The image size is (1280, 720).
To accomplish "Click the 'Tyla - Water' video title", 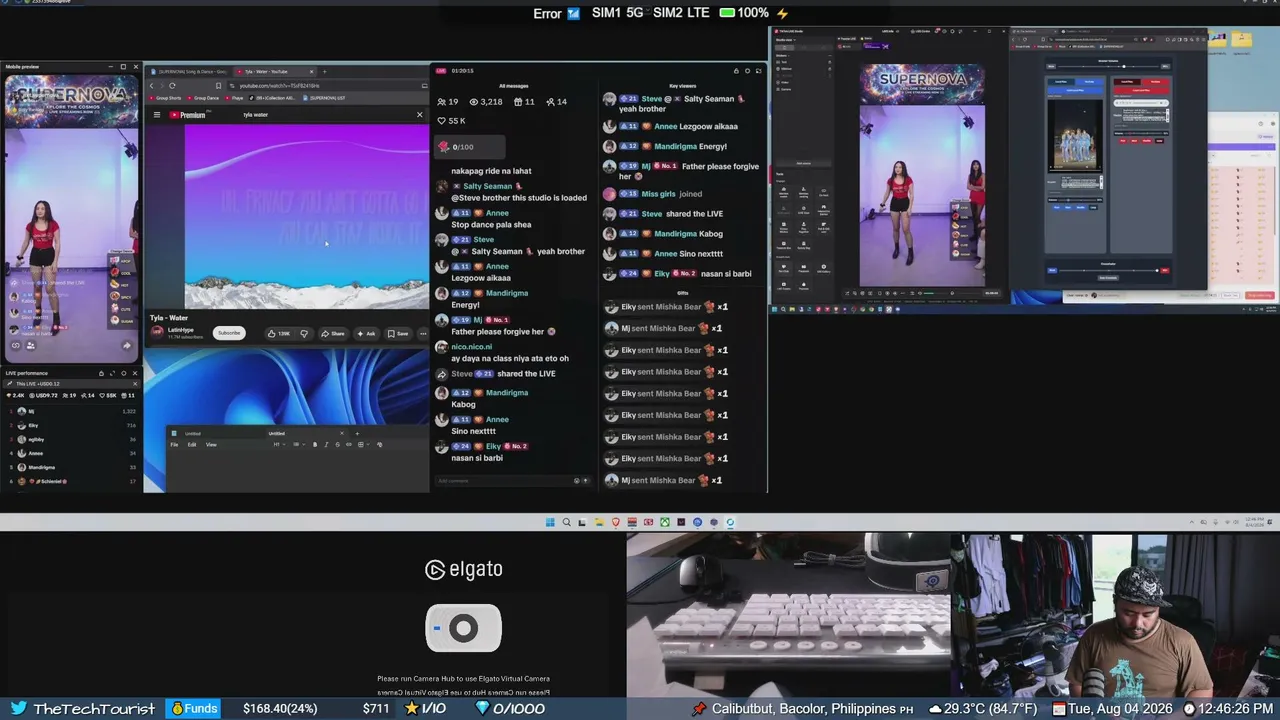I will pyautogui.click(x=169, y=318).
